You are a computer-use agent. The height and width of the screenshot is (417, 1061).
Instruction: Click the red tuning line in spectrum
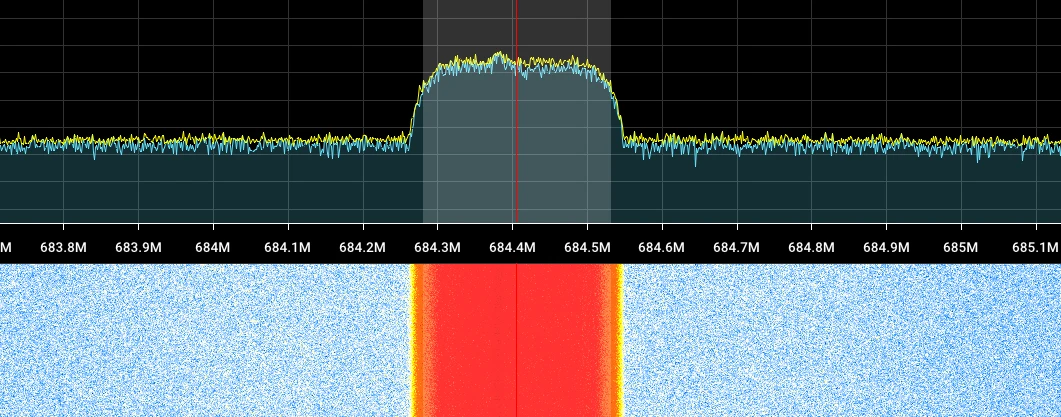[516, 112]
